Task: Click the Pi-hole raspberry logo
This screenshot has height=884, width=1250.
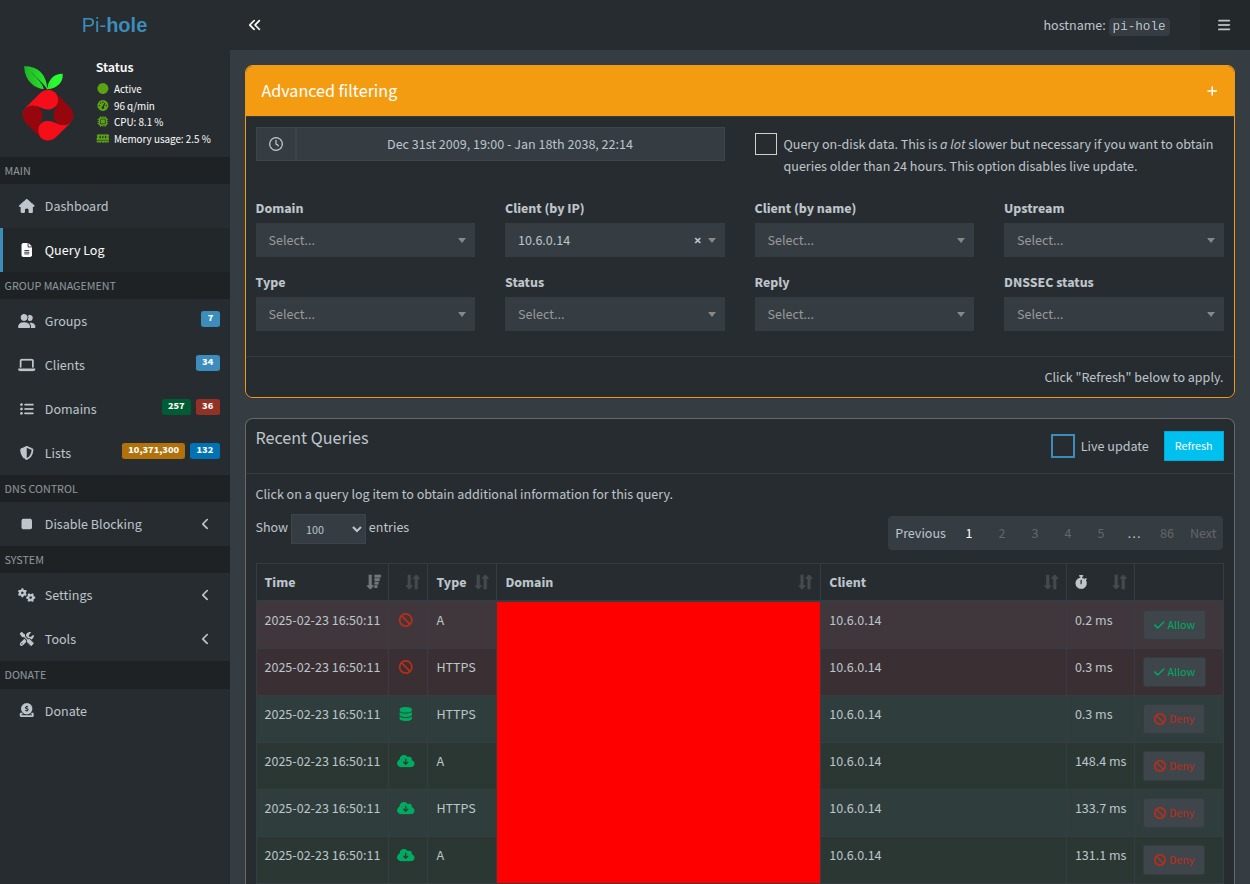Action: point(48,102)
